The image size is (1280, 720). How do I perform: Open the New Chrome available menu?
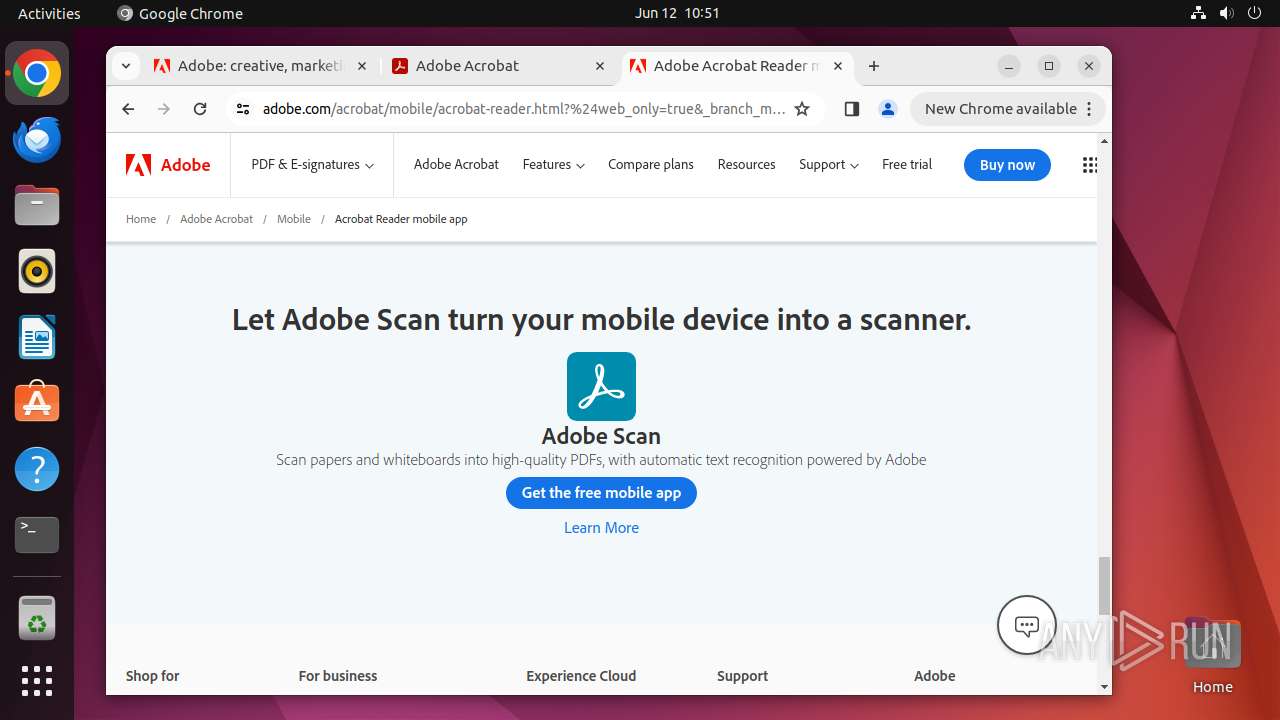tap(1007, 109)
